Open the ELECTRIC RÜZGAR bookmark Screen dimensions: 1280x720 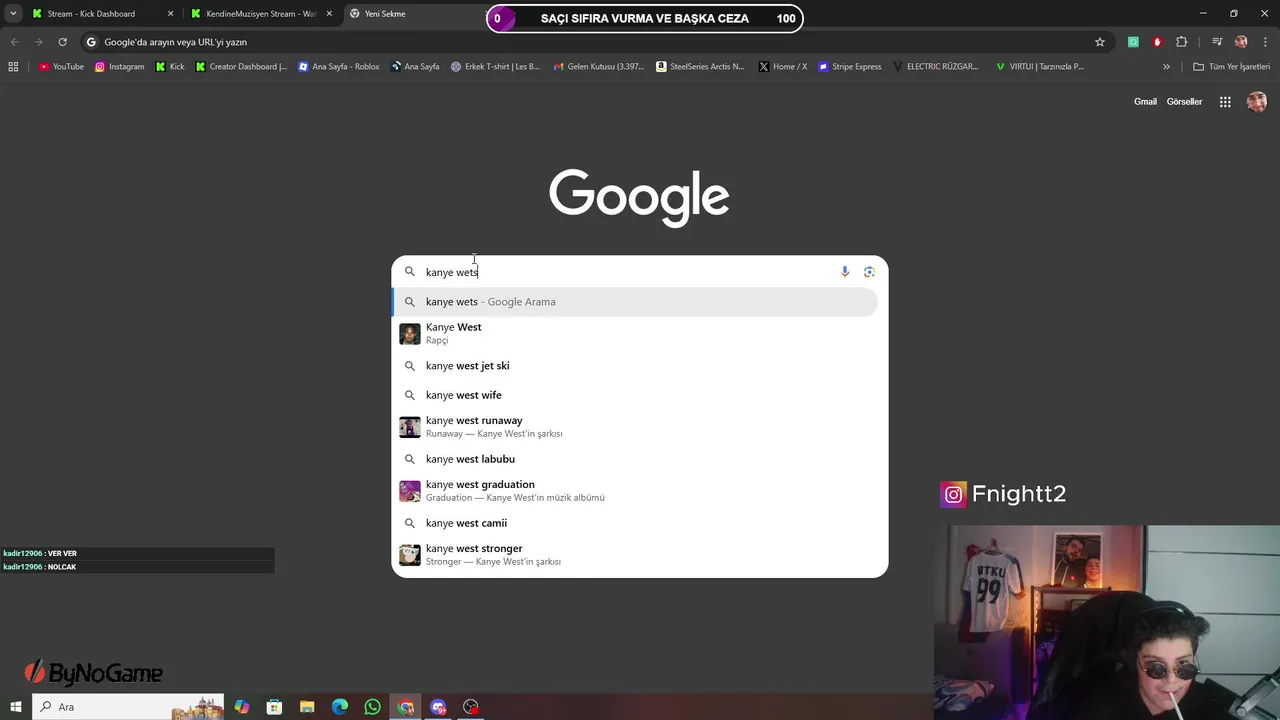point(935,67)
